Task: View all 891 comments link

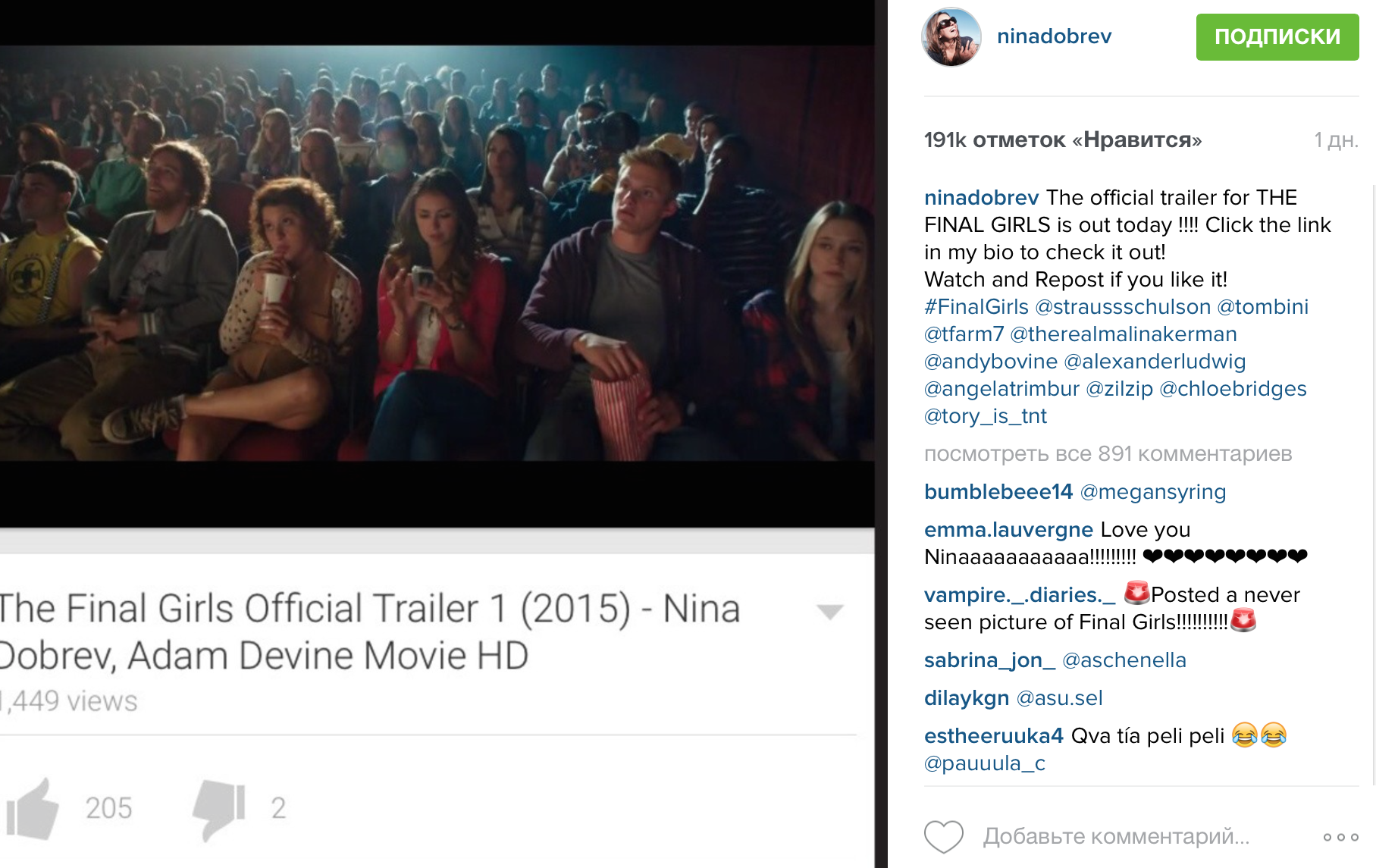Action: click(x=1108, y=453)
